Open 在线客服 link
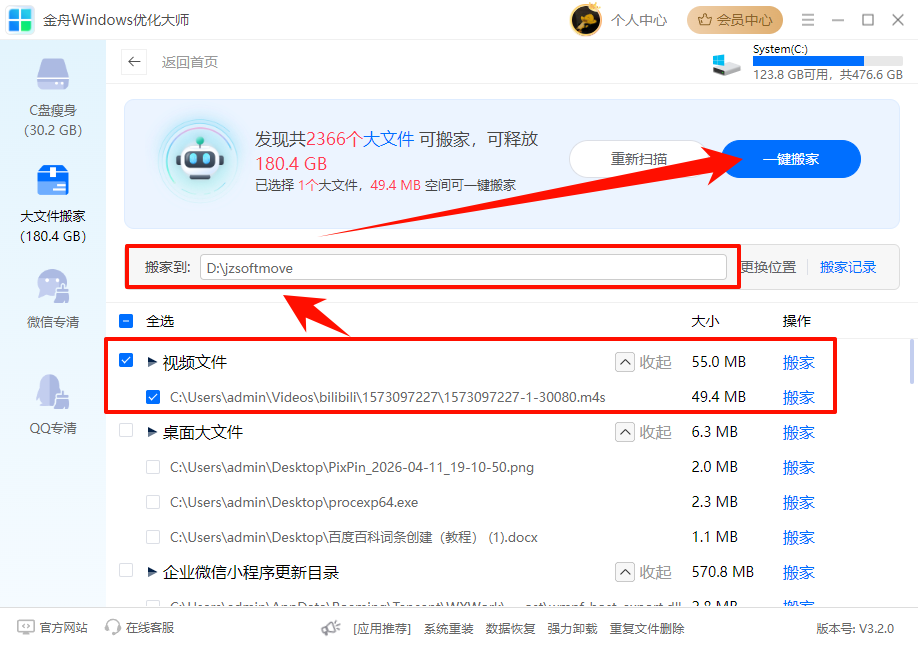 click(150, 628)
